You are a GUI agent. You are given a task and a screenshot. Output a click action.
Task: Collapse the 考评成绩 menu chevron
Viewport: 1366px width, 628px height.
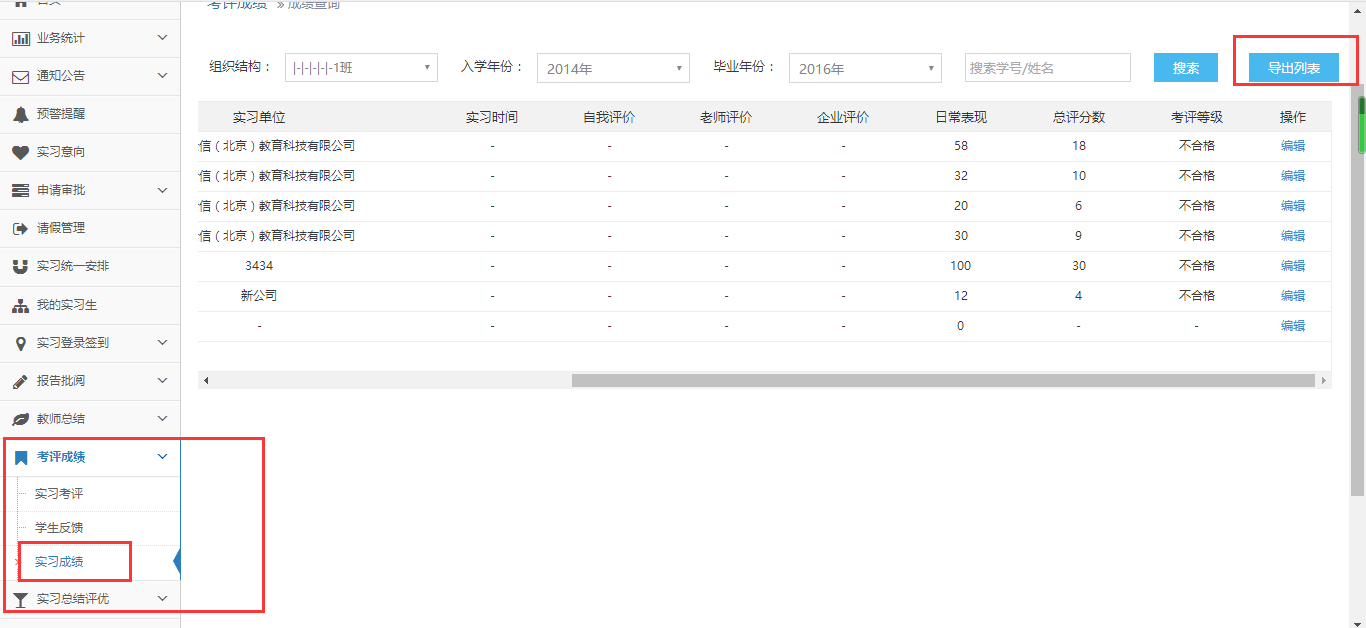click(163, 457)
